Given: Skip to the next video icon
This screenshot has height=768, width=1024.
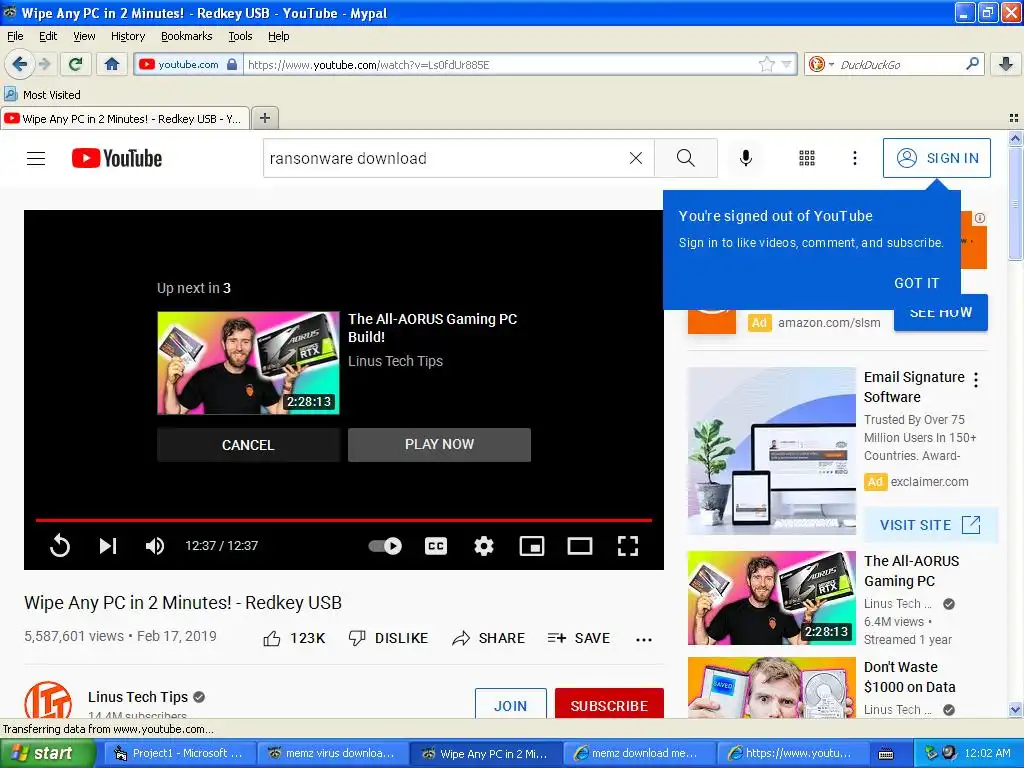Looking at the screenshot, I should click(x=108, y=545).
